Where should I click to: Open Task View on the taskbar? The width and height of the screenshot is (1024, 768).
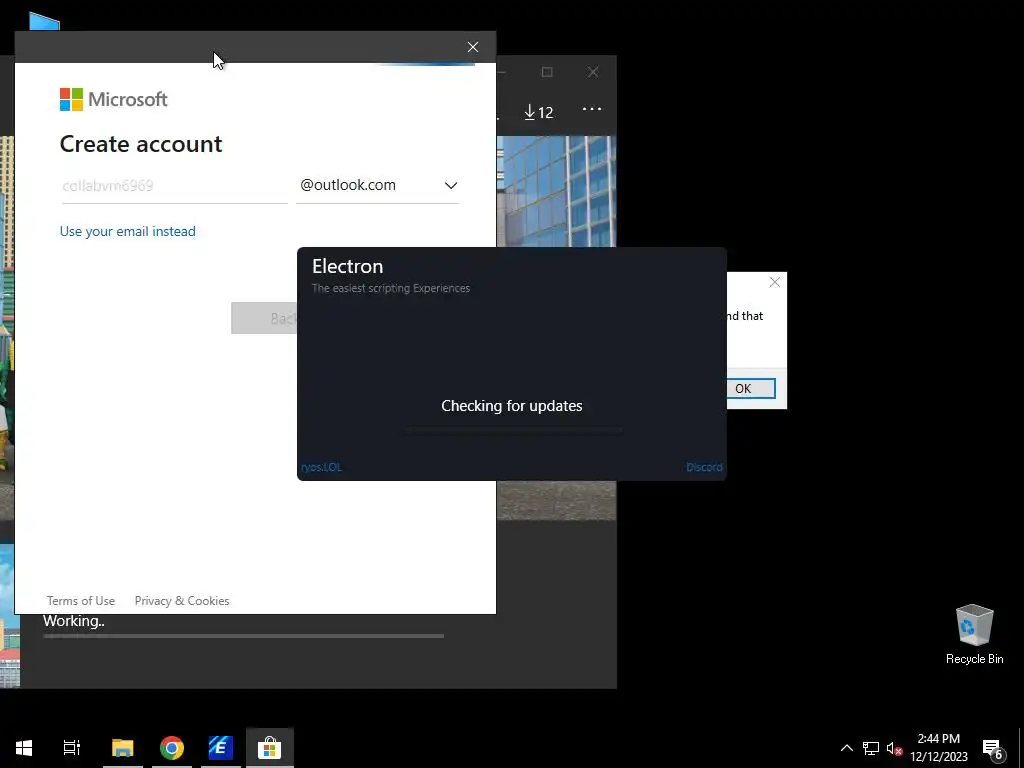pos(71,748)
